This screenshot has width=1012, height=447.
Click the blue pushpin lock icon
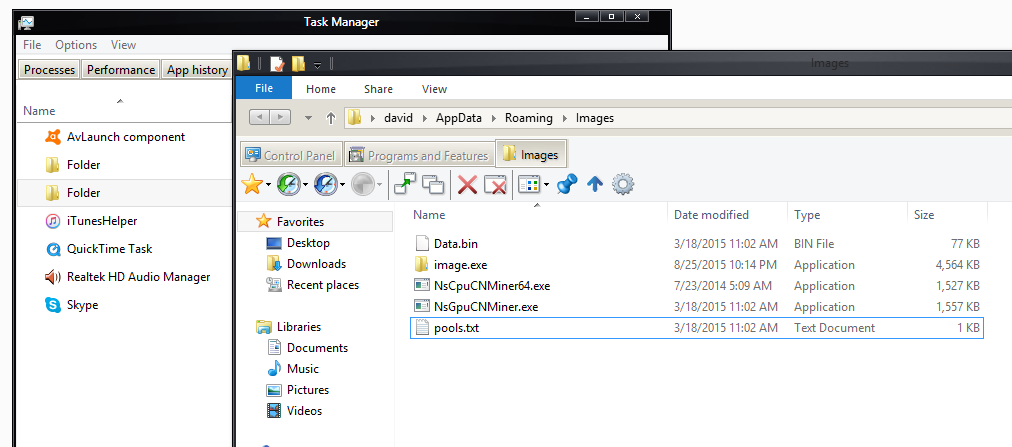coord(567,185)
